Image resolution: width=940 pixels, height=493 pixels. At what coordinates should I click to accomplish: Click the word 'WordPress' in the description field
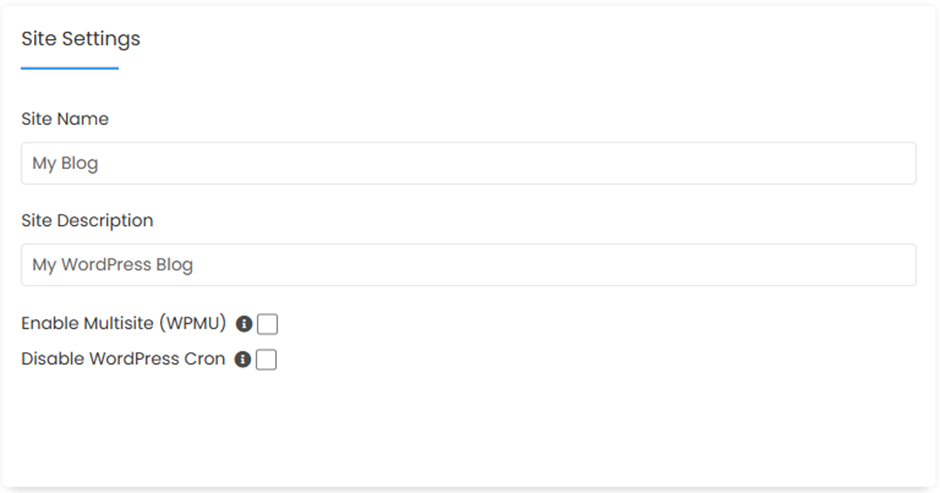coord(106,264)
